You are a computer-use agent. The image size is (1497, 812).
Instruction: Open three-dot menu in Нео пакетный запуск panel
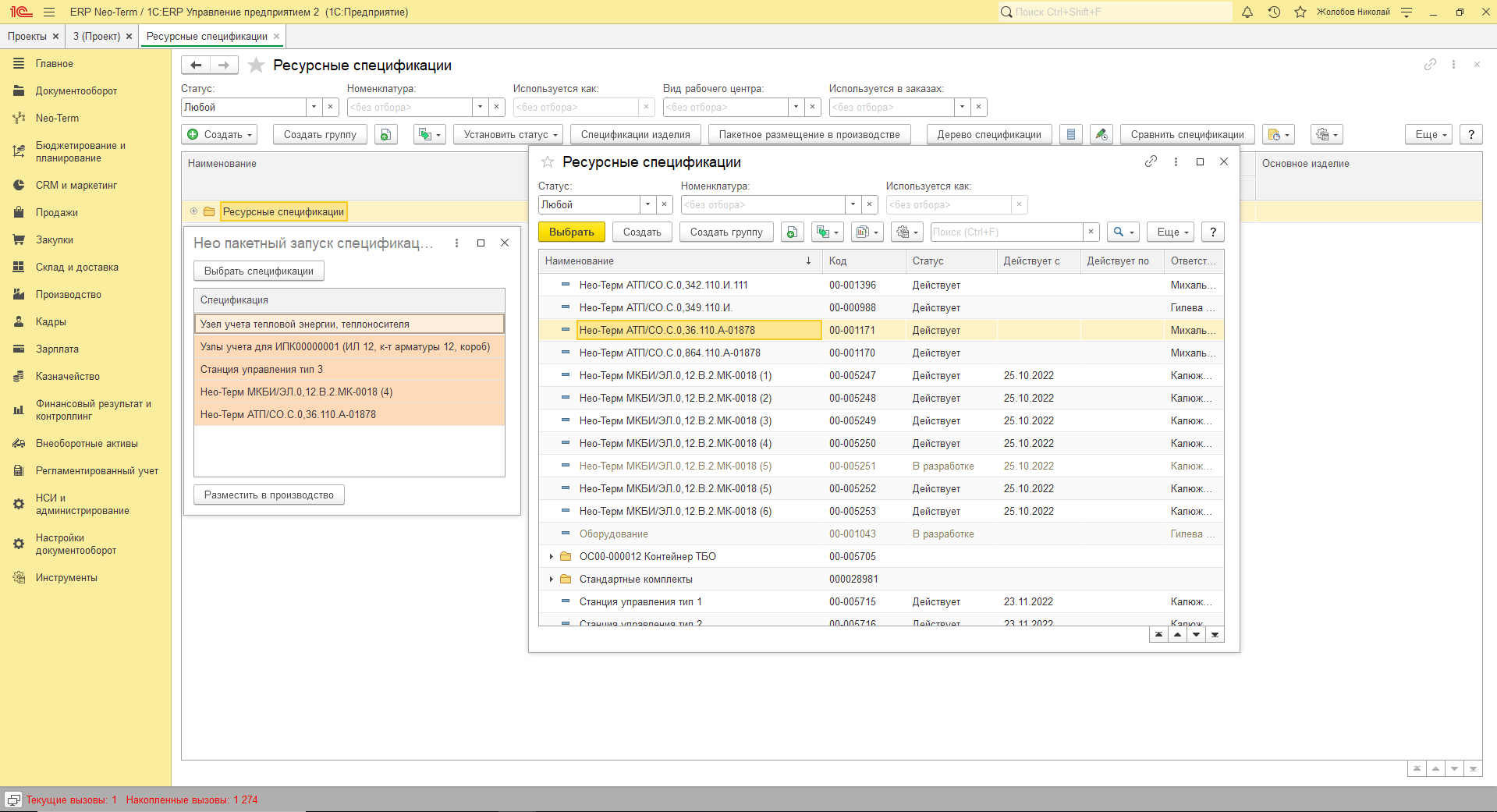[x=456, y=243]
